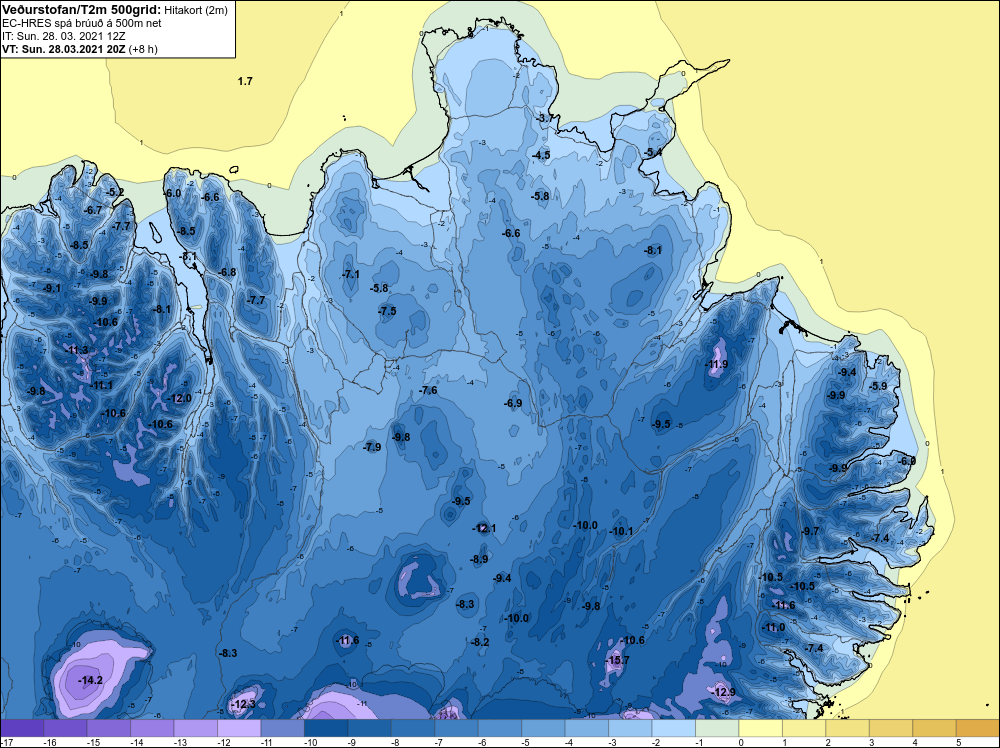
Task: Click the -5.4 temperature value
Action: 652,152
